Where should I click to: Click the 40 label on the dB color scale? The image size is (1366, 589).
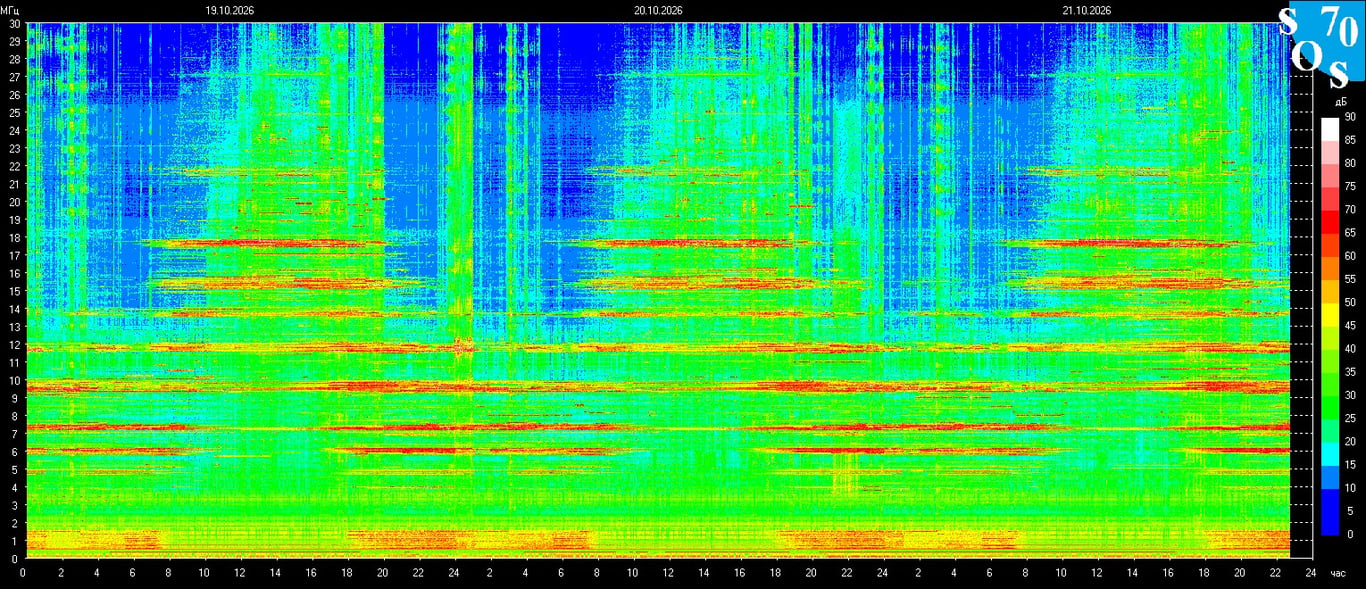point(1350,349)
